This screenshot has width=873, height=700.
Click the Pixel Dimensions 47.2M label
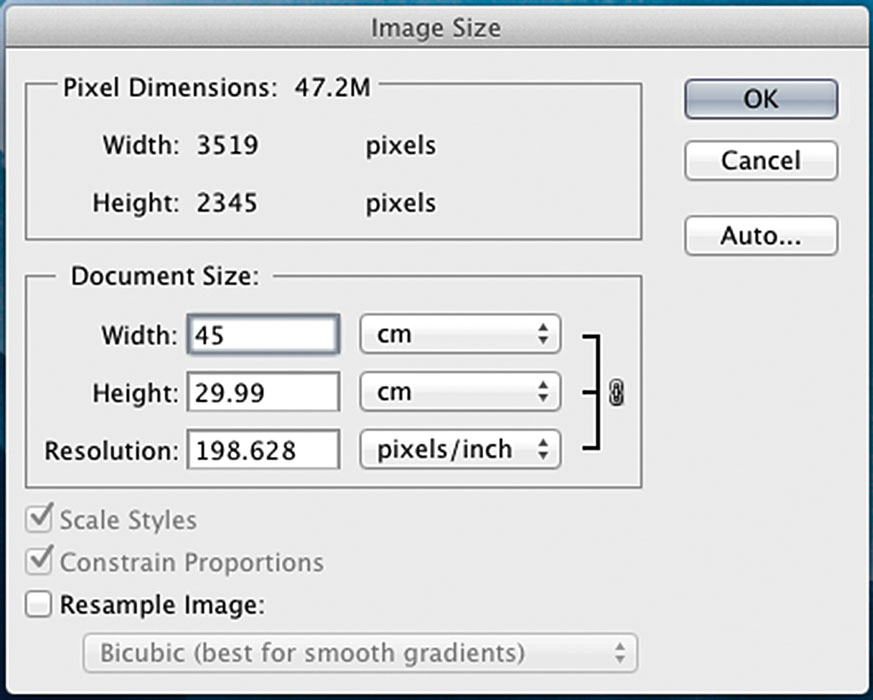click(x=217, y=88)
